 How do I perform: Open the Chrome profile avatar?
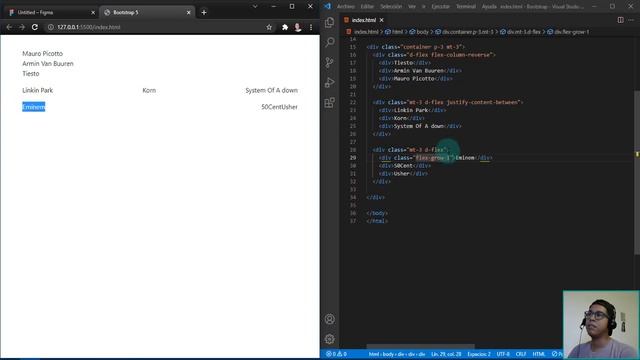298,27
